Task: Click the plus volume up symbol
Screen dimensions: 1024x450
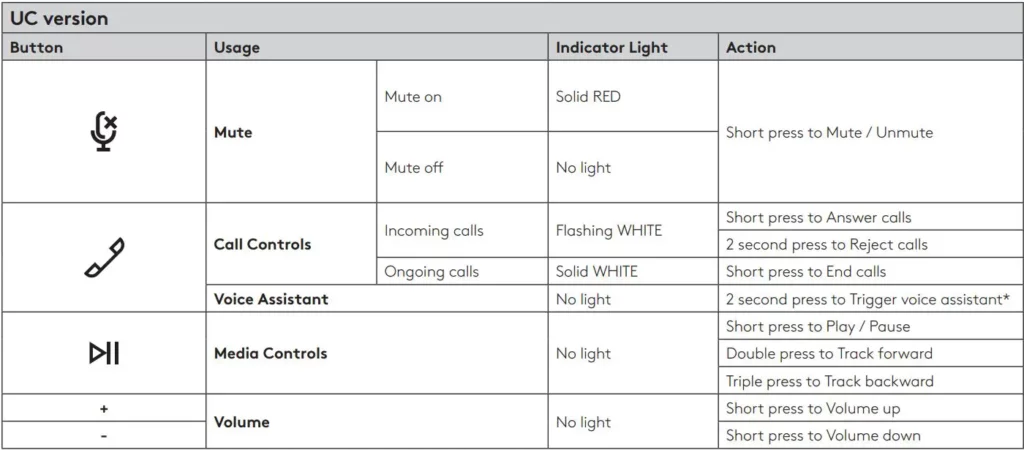Action: tap(104, 408)
